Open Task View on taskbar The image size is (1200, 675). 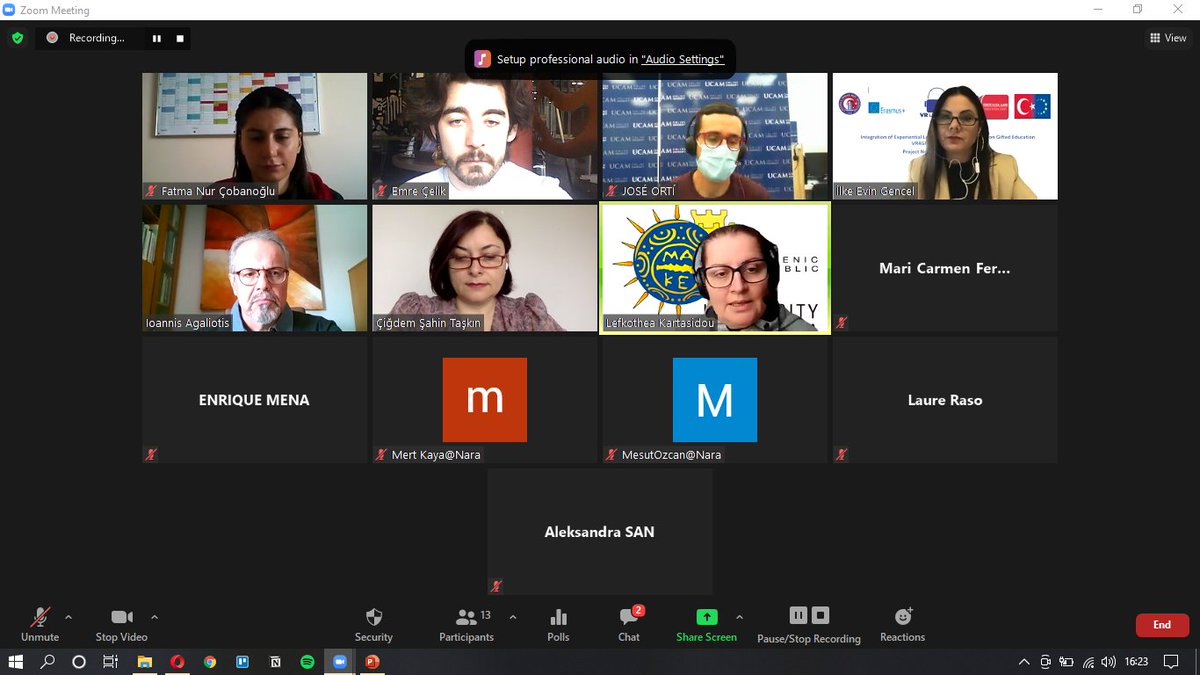[x=111, y=662]
